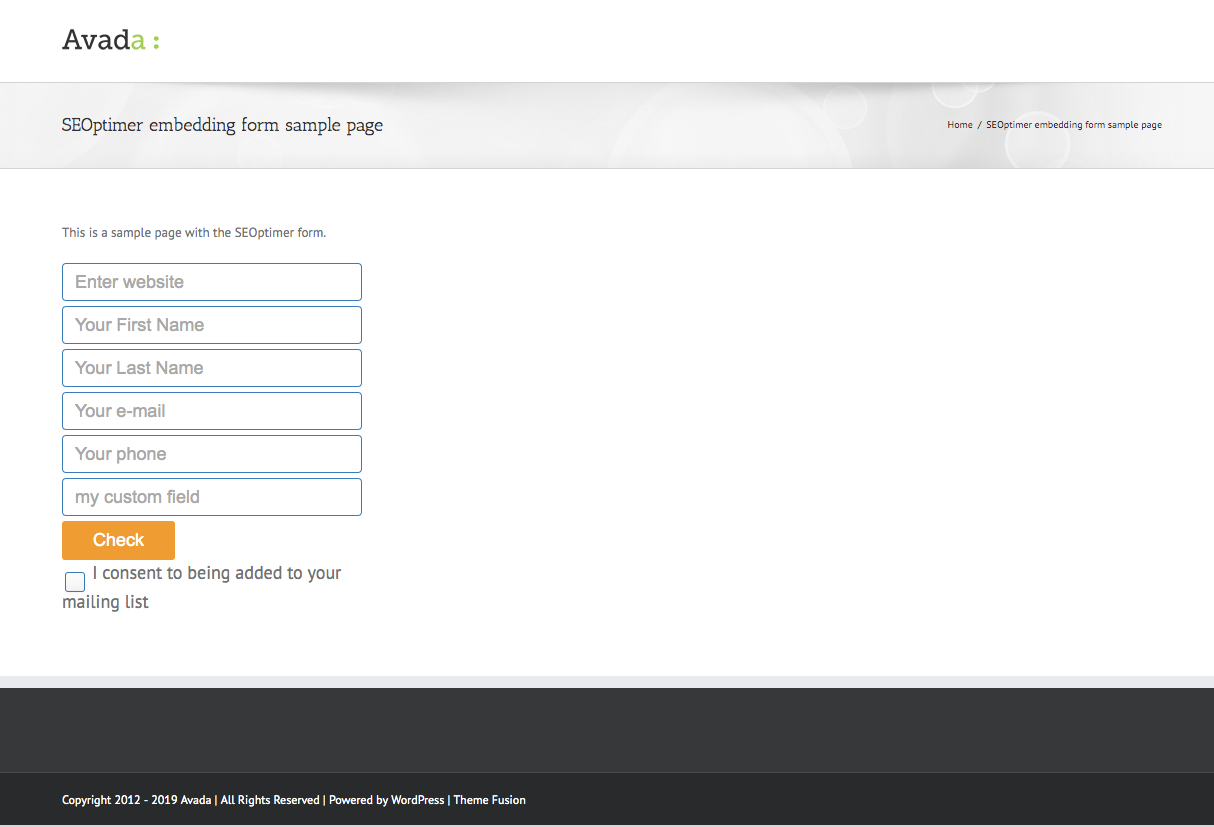Click the current page breadcrumb on the right
The width and height of the screenshot is (1214, 827).
coord(1073,125)
